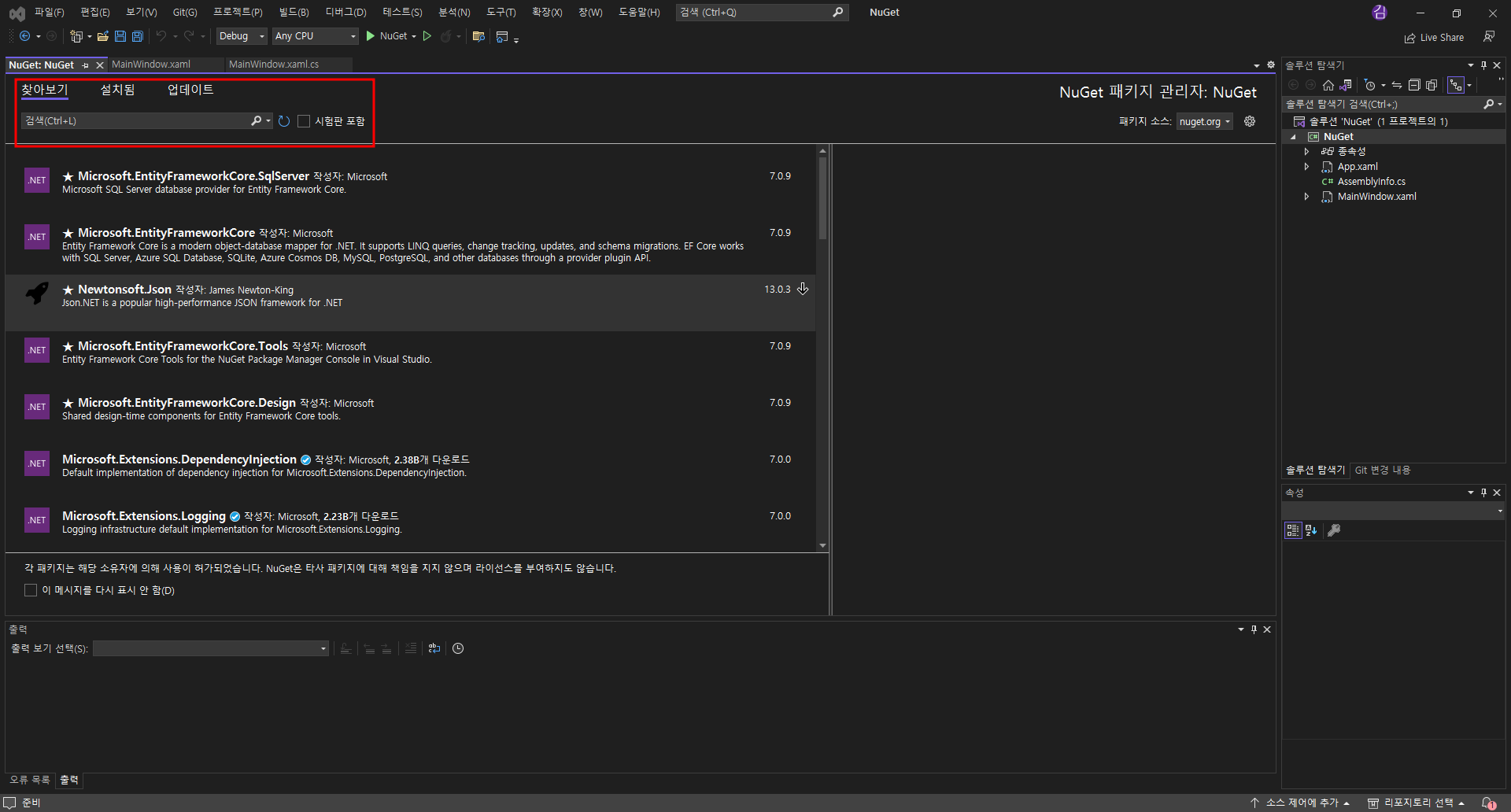The width and height of the screenshot is (1511, 812).
Task: Click the Solution Explorer search field
Action: tap(1382, 104)
